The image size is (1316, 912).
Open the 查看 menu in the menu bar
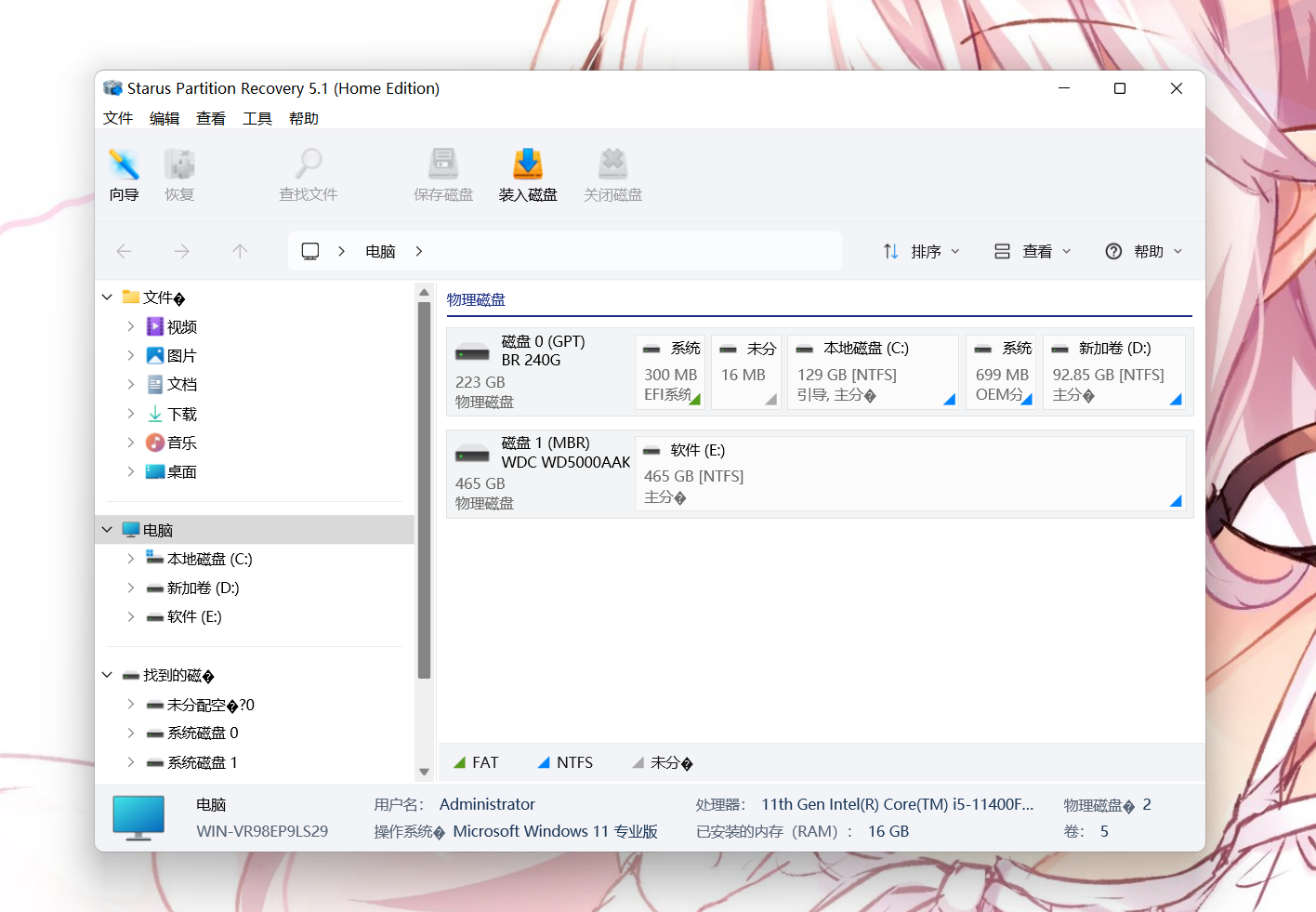(x=211, y=118)
